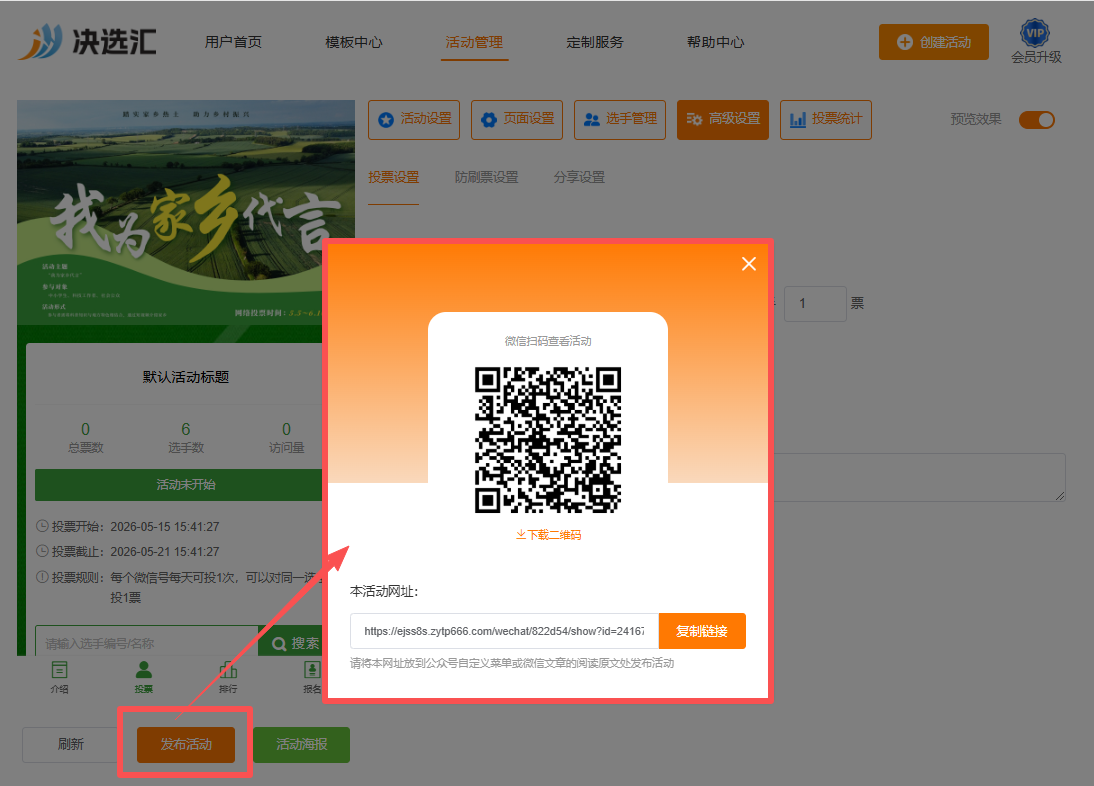Click the contestant search input field
The image size is (1094, 786).
147,642
